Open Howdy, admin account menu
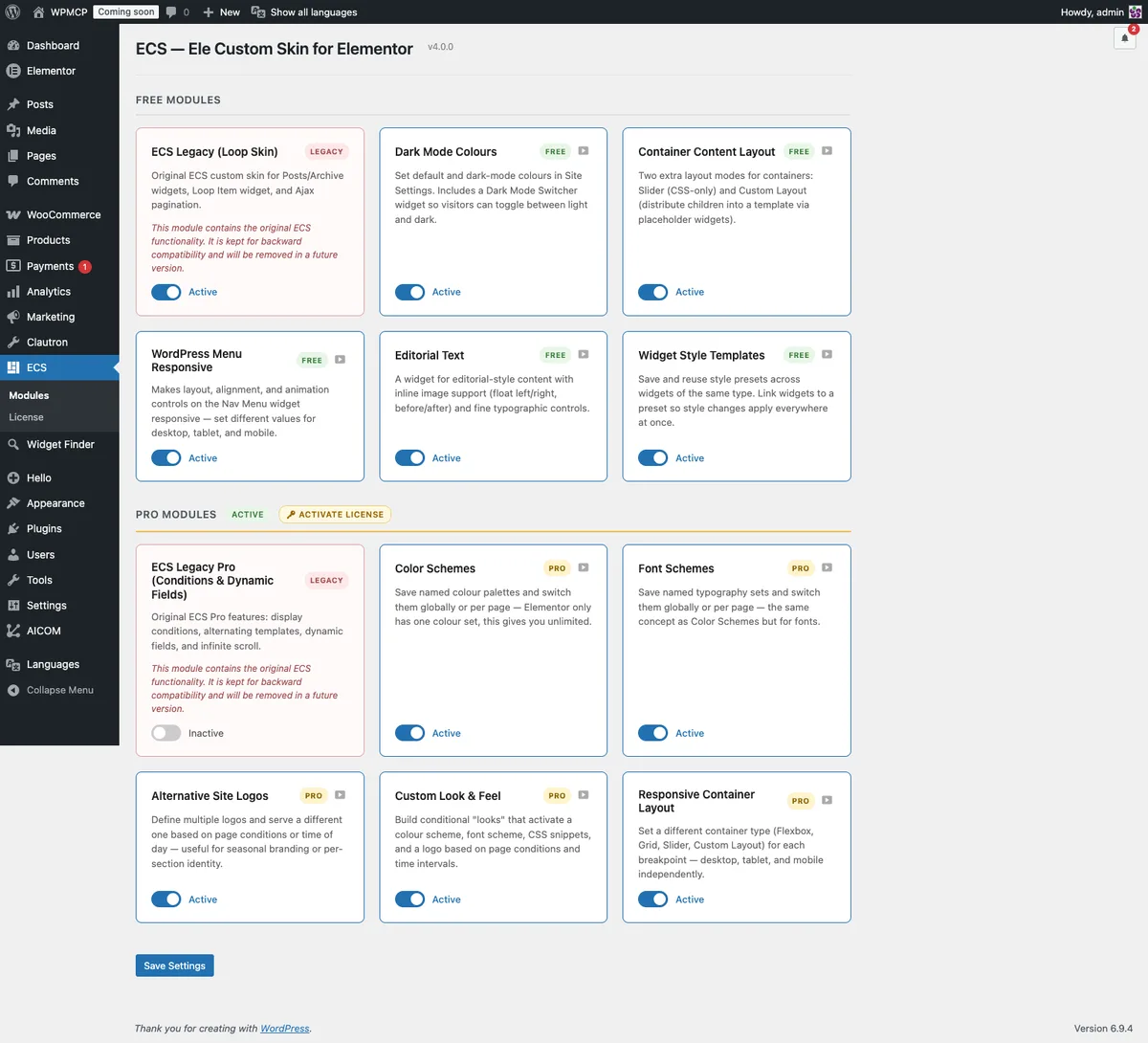1148x1043 pixels. pyautogui.click(x=1101, y=11)
